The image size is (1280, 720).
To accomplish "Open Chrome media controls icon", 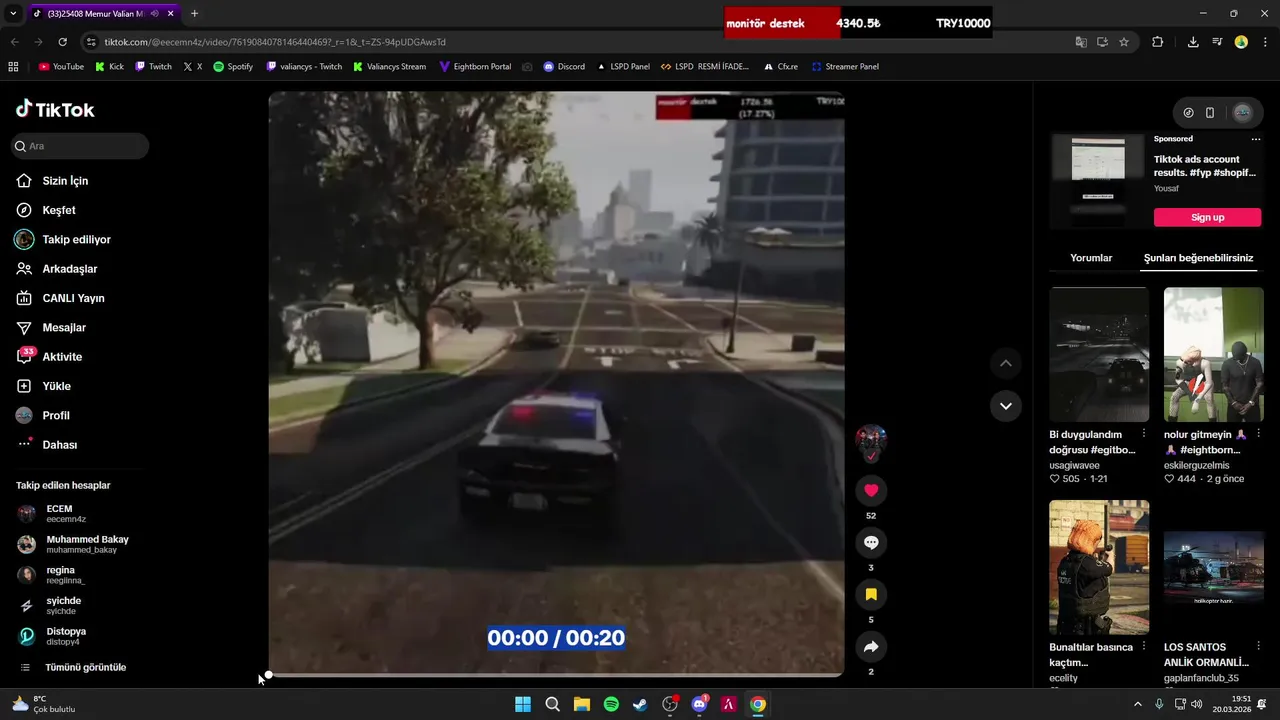I will click(x=1217, y=42).
